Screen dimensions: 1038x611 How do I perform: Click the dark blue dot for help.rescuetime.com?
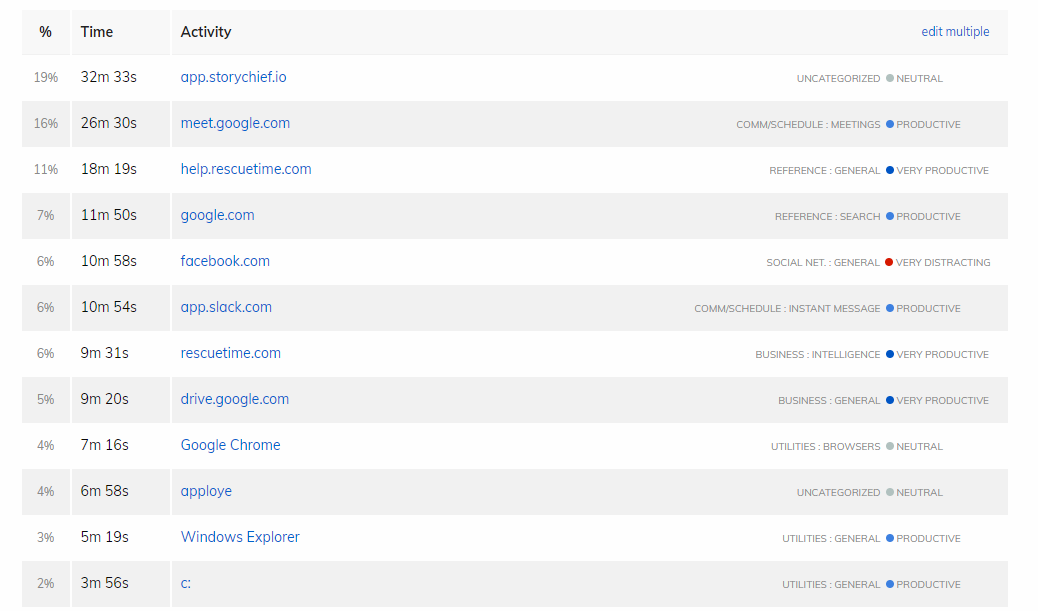click(889, 171)
